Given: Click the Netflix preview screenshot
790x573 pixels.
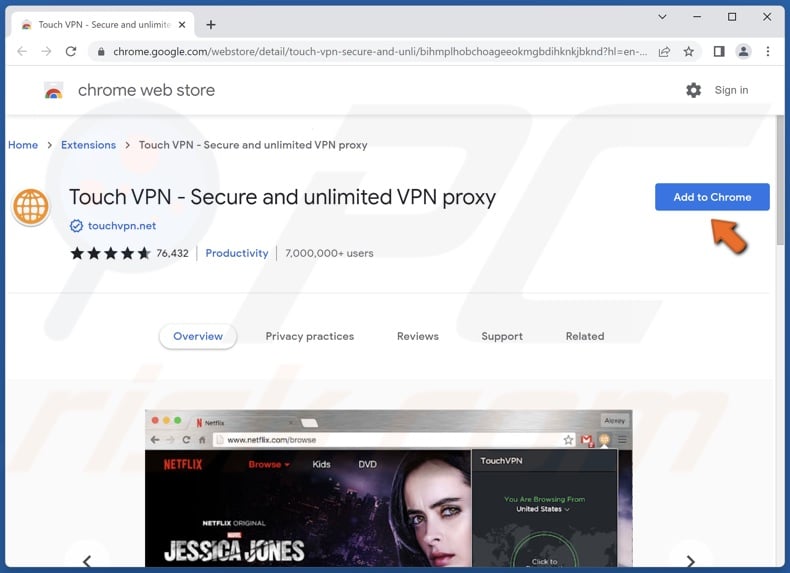Looking at the screenshot, I should point(388,488).
